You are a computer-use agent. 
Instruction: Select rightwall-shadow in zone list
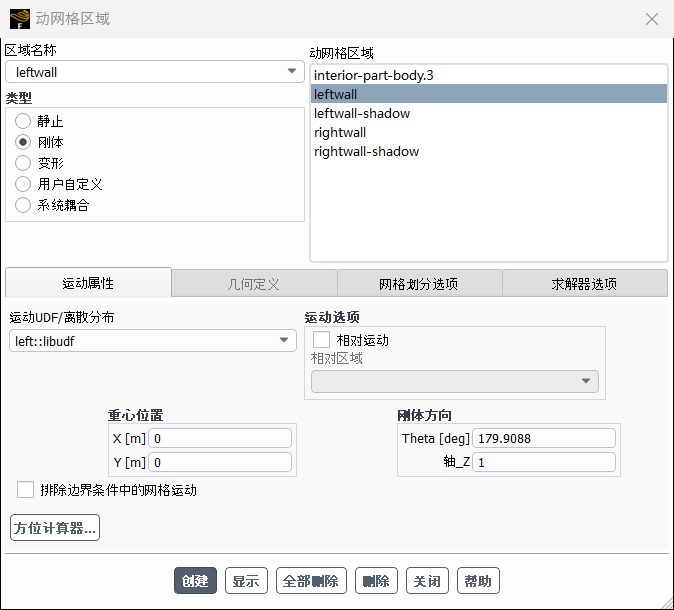click(x=489, y=151)
